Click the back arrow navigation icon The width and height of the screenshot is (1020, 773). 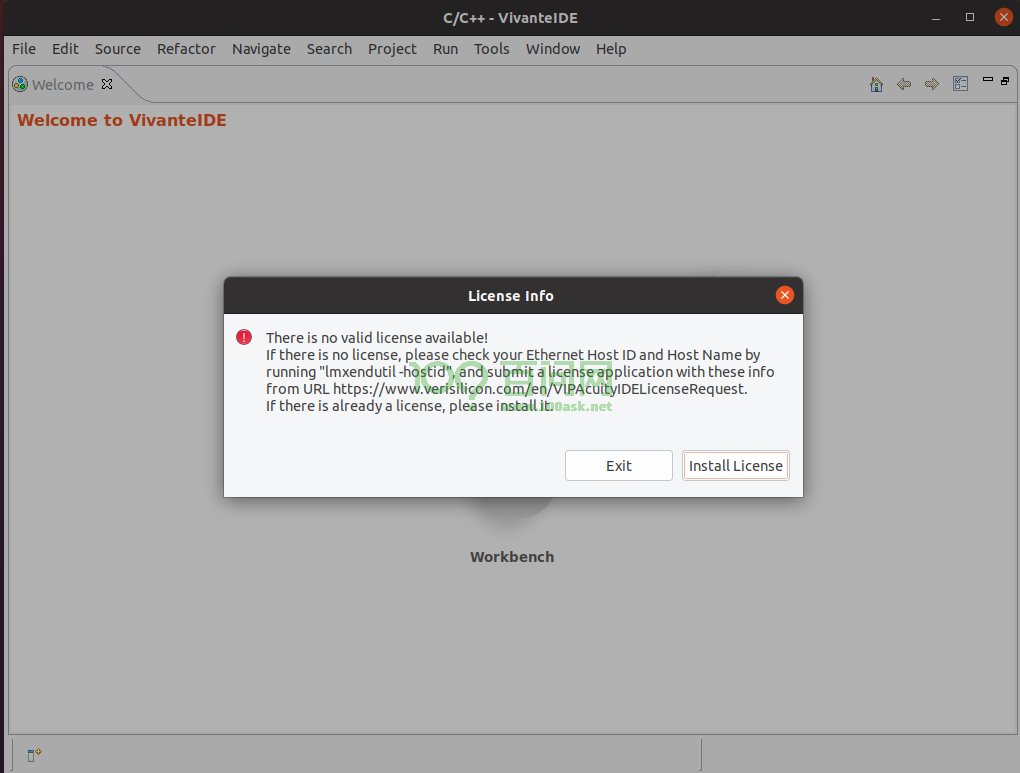(x=904, y=85)
